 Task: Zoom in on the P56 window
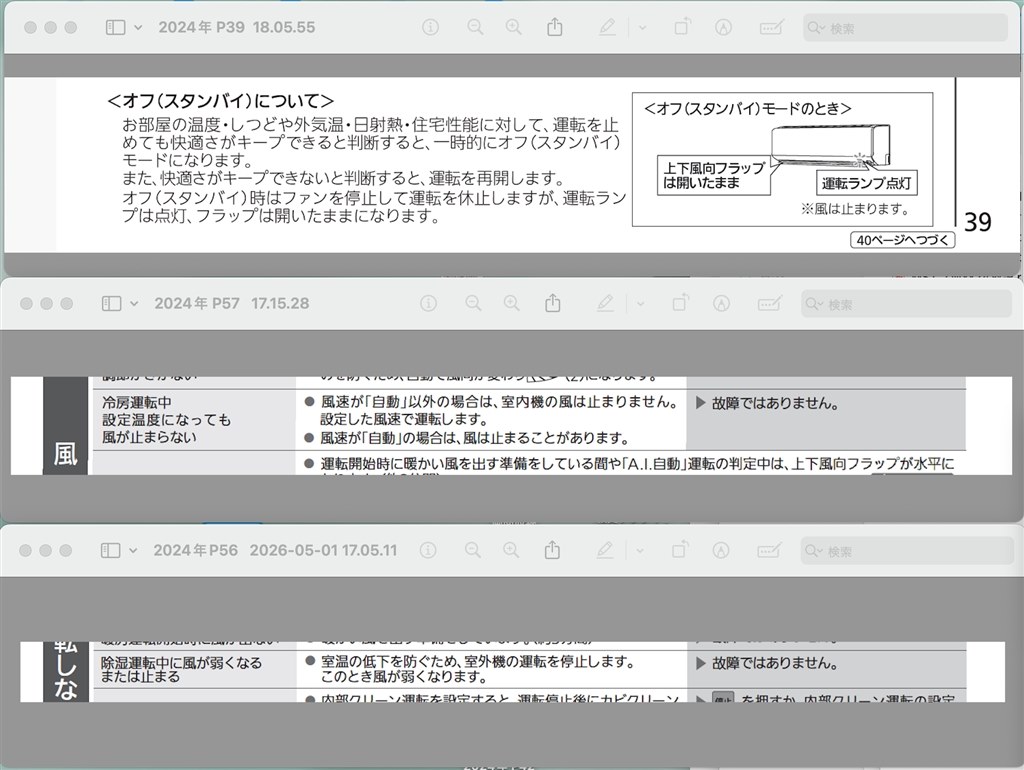tap(511, 551)
